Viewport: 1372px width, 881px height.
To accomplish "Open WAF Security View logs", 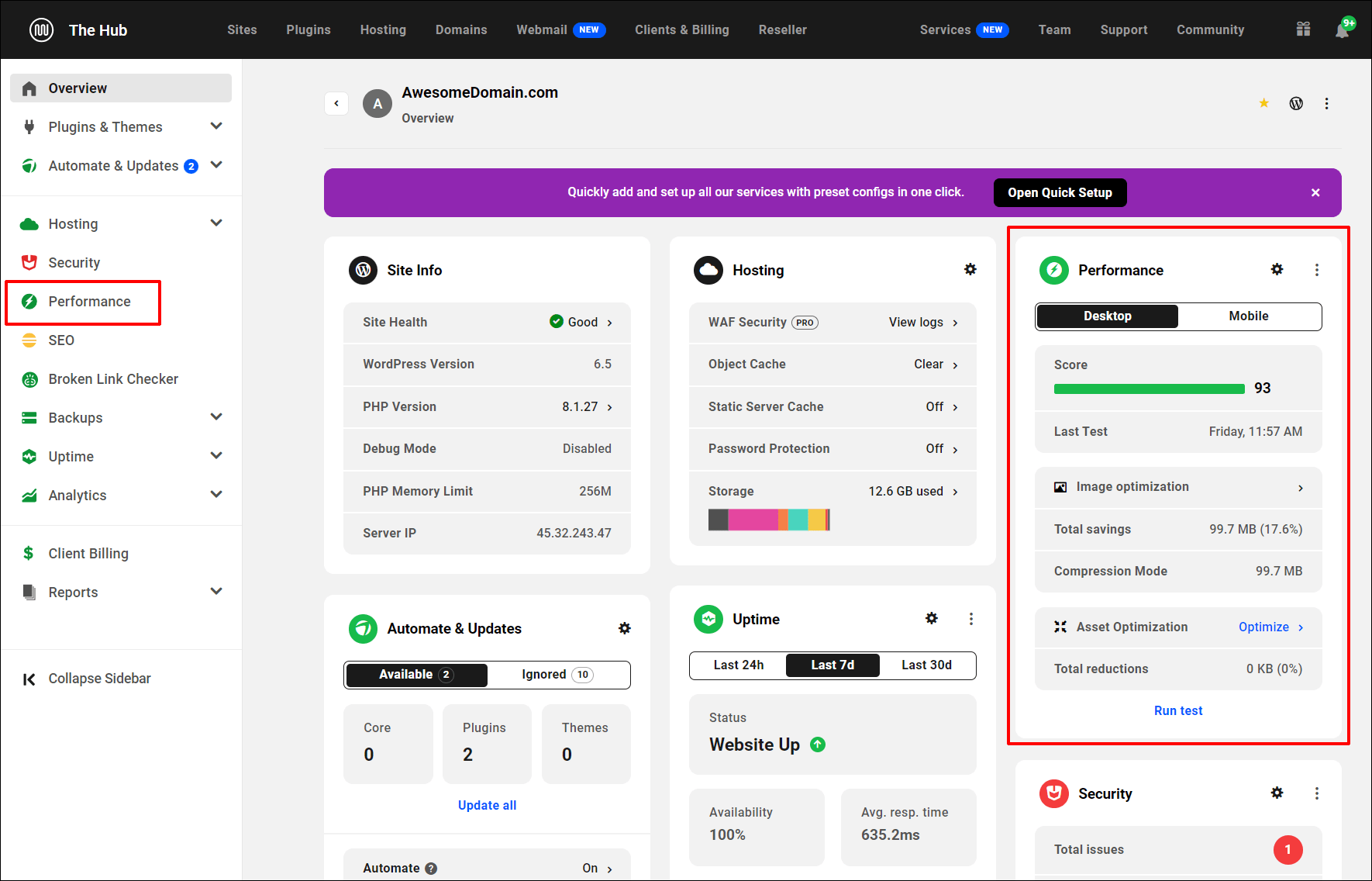I will coord(923,323).
